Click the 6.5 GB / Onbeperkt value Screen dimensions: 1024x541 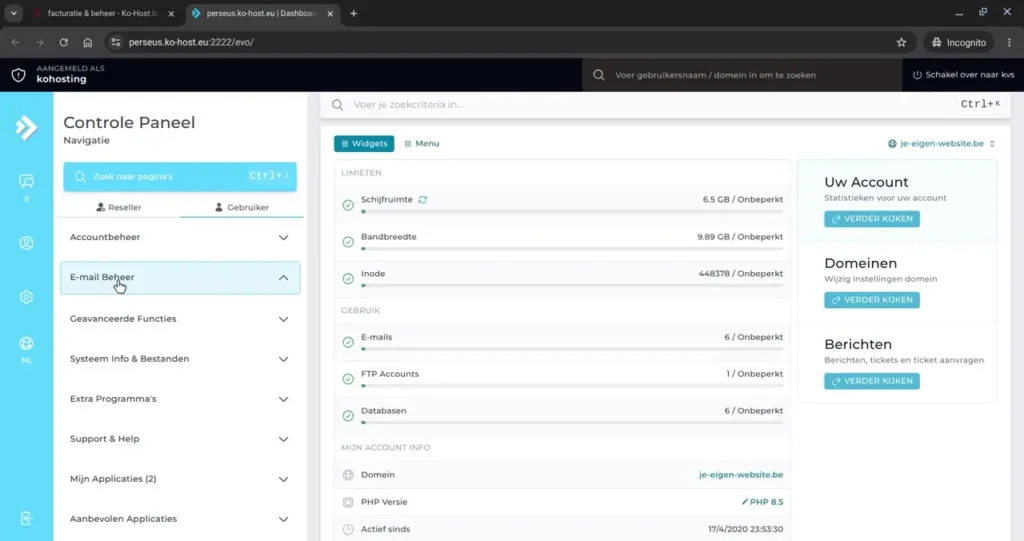tap(743, 200)
